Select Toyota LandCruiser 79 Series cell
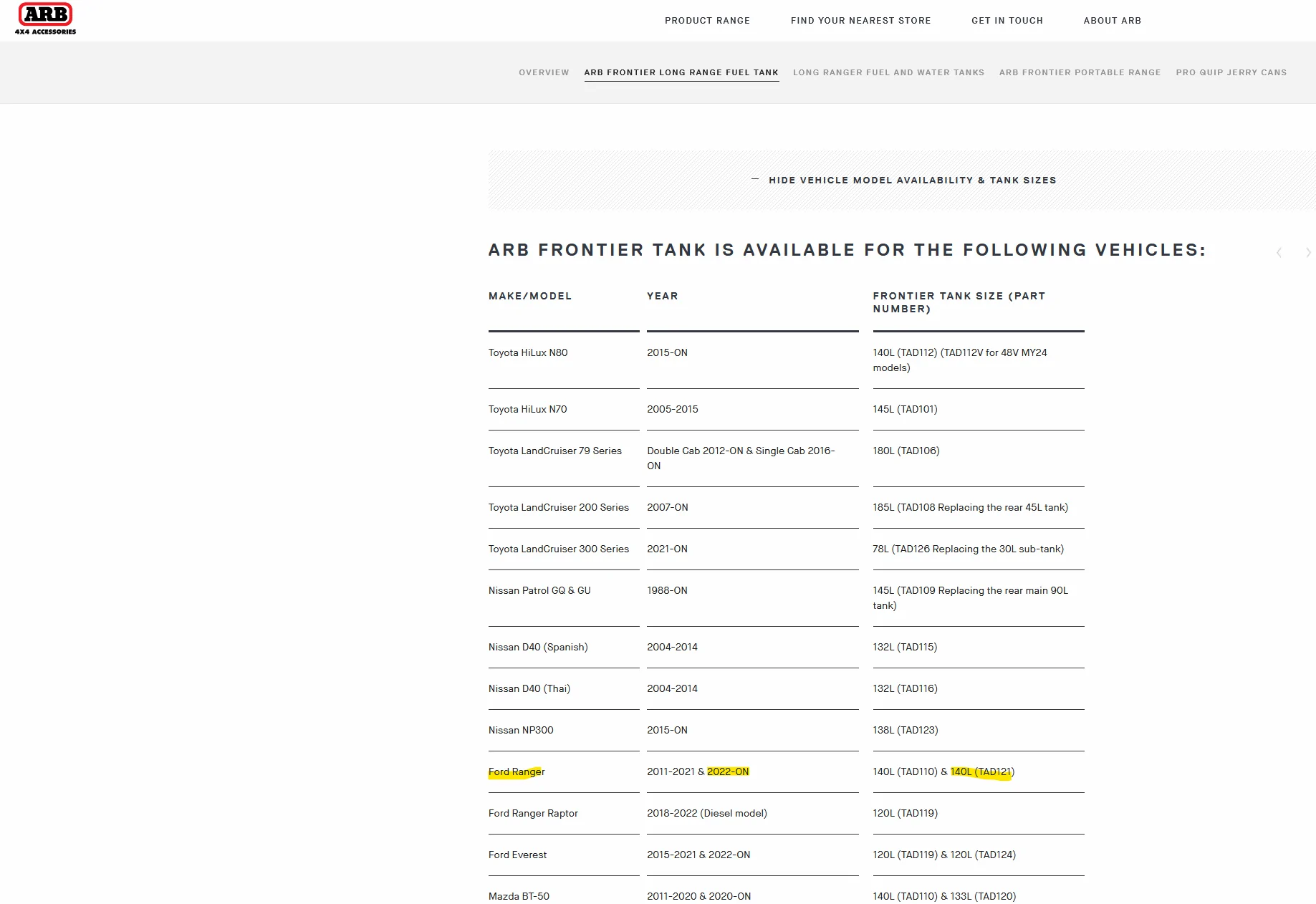This screenshot has height=904, width=1316. (x=555, y=451)
